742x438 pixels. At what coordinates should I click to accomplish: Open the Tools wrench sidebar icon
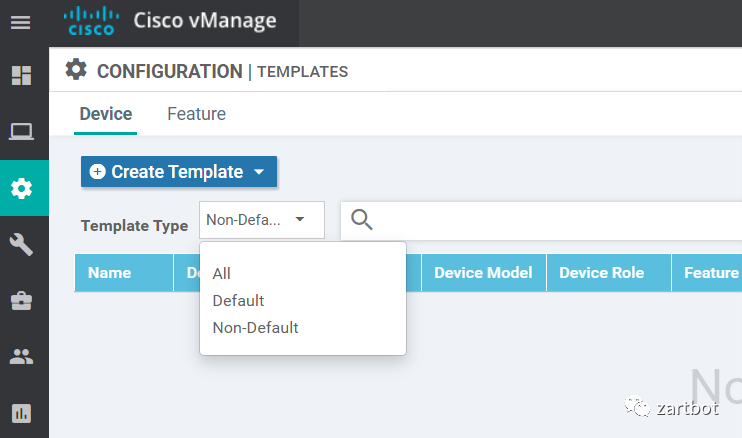click(21, 243)
